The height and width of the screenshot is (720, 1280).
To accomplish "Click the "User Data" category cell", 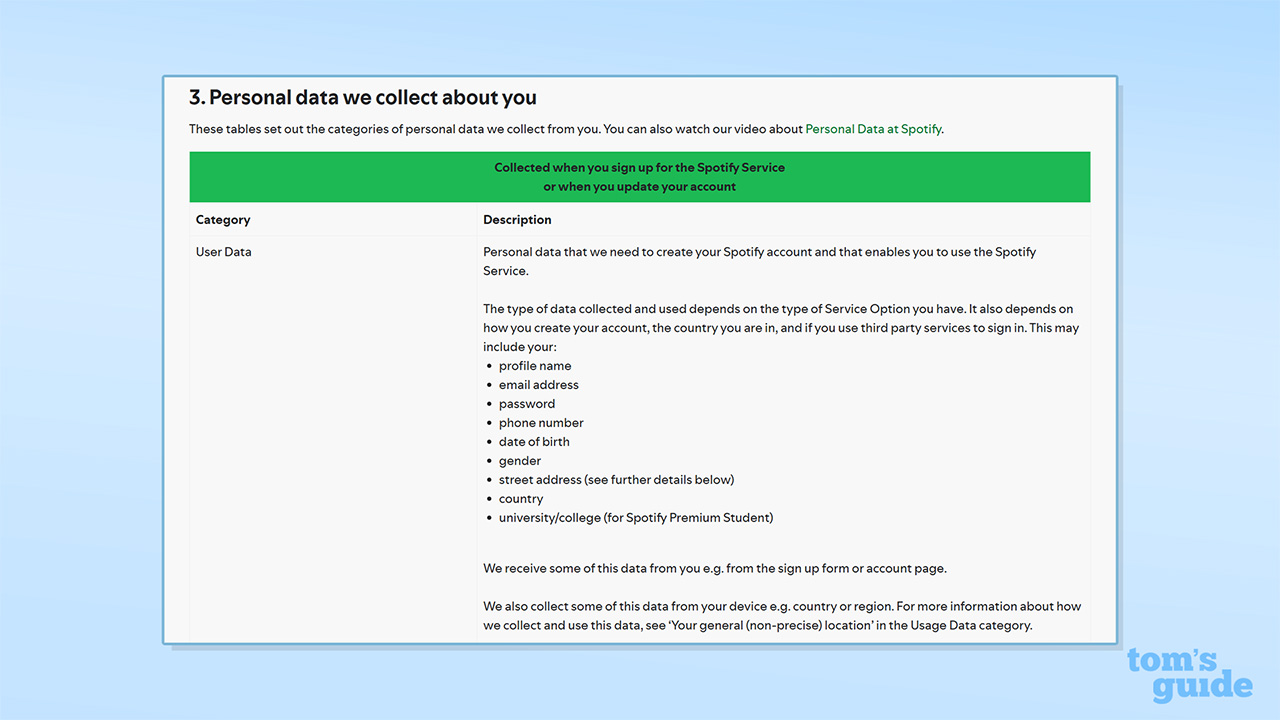I will (x=224, y=252).
